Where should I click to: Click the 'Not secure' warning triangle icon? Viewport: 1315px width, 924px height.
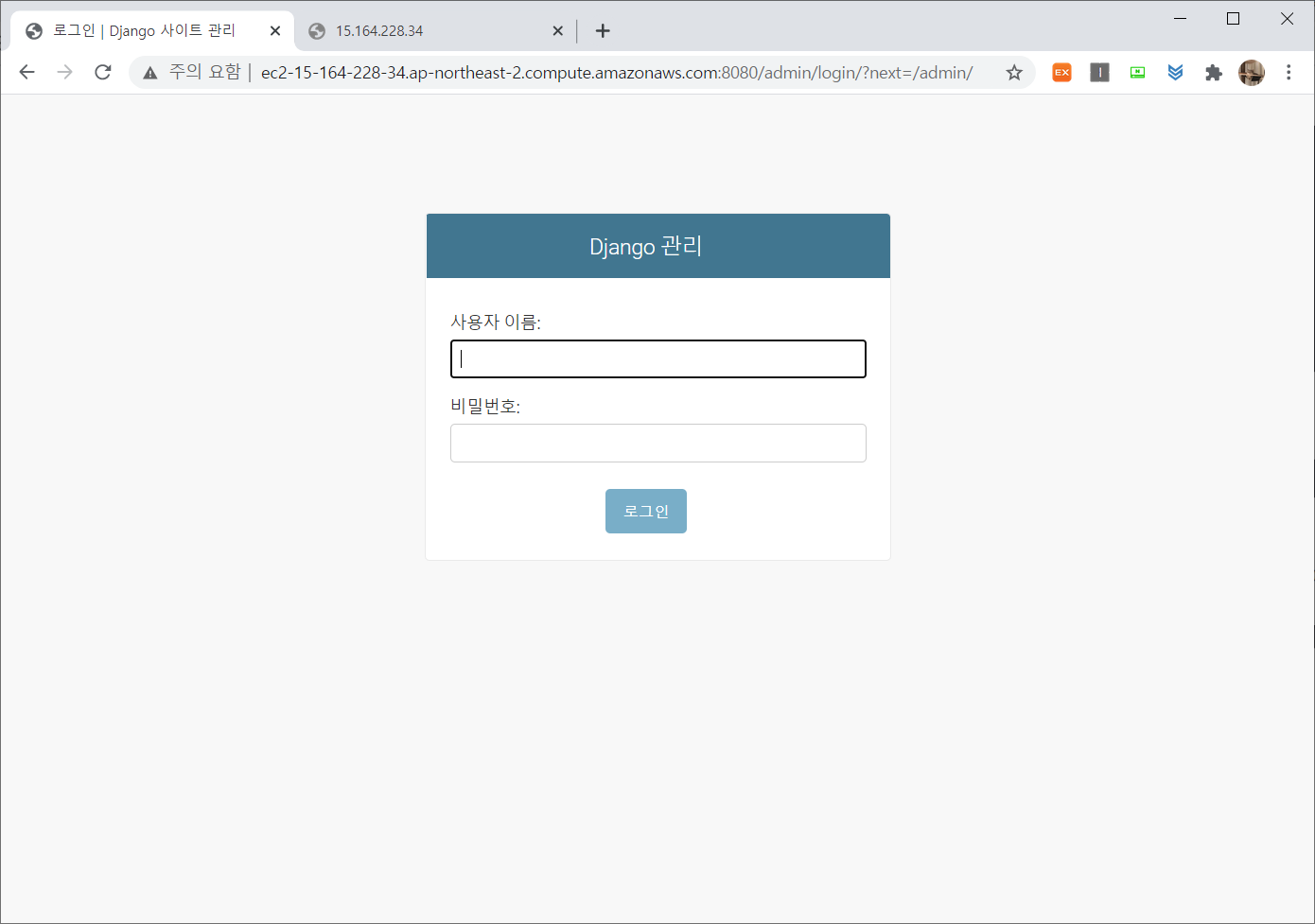tap(150, 73)
